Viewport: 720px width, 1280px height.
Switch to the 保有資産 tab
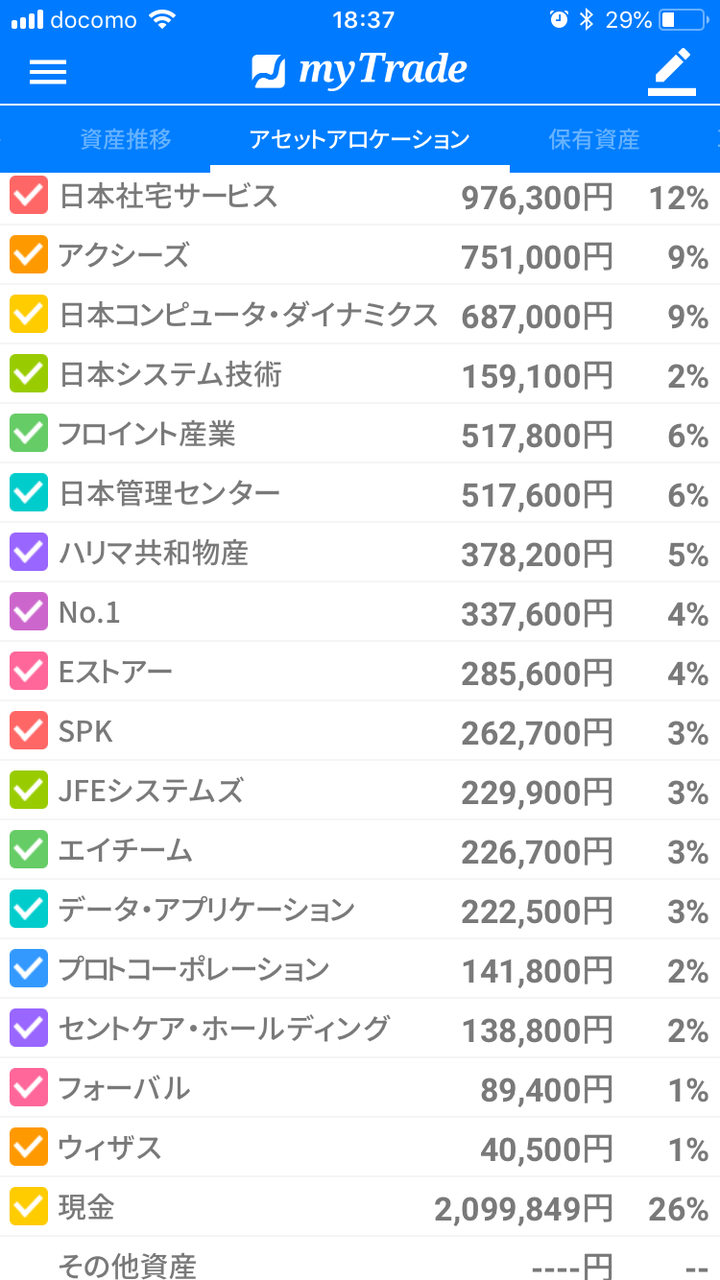[x=594, y=139]
